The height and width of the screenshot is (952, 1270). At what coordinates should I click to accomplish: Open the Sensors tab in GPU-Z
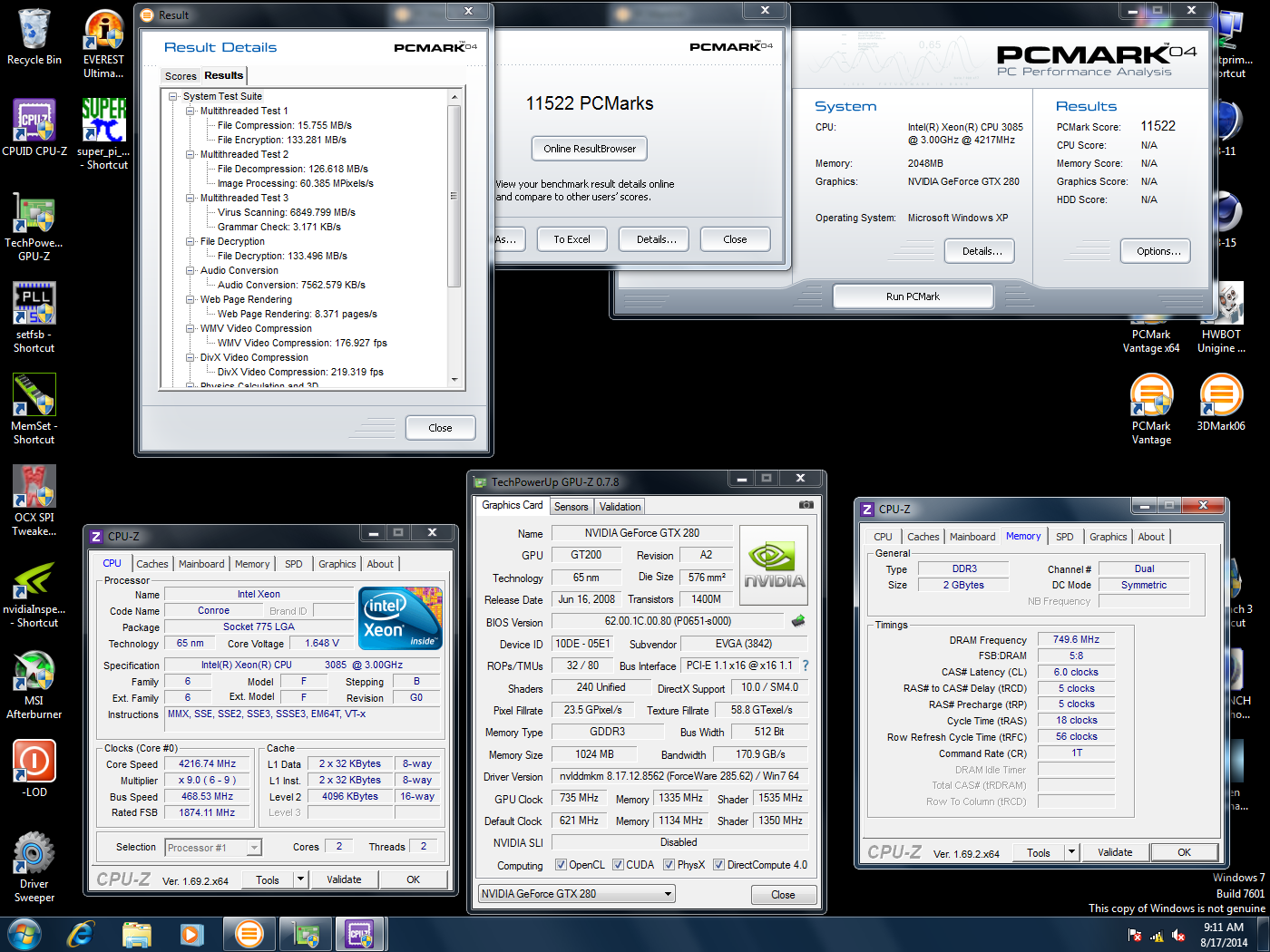point(571,507)
